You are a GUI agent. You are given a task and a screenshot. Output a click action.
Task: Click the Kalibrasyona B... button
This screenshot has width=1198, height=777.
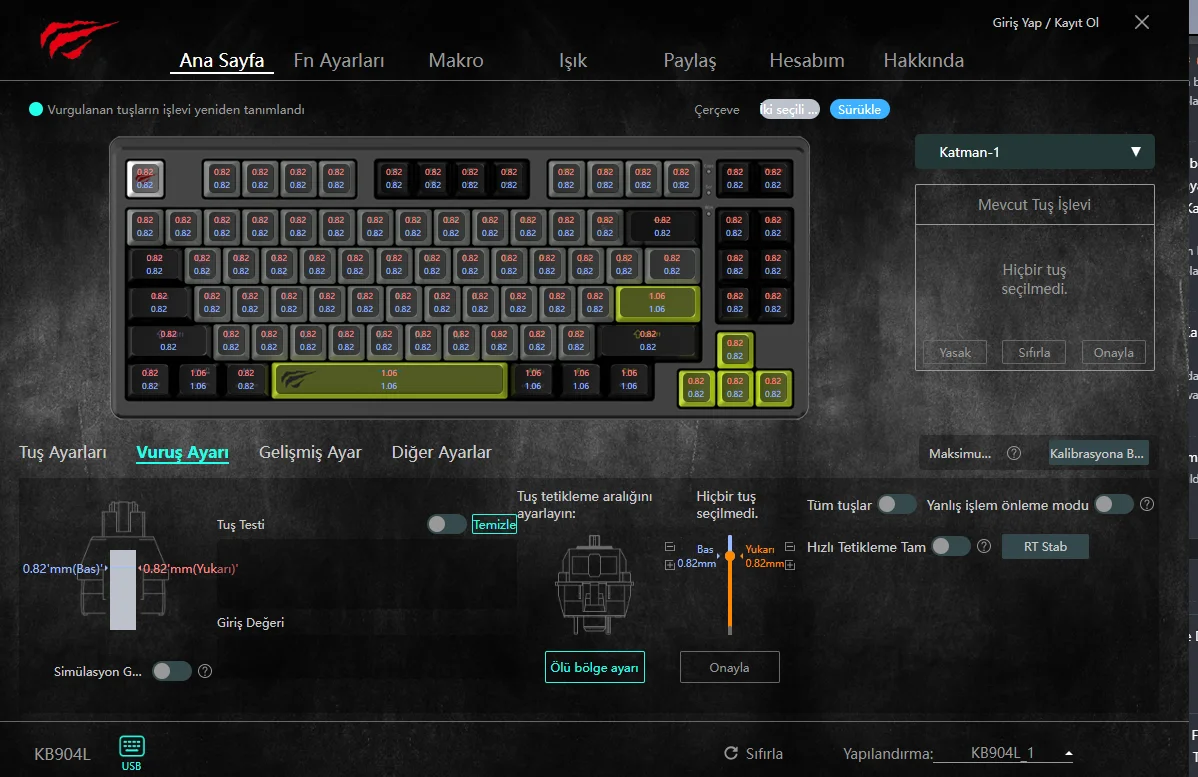point(1097,453)
